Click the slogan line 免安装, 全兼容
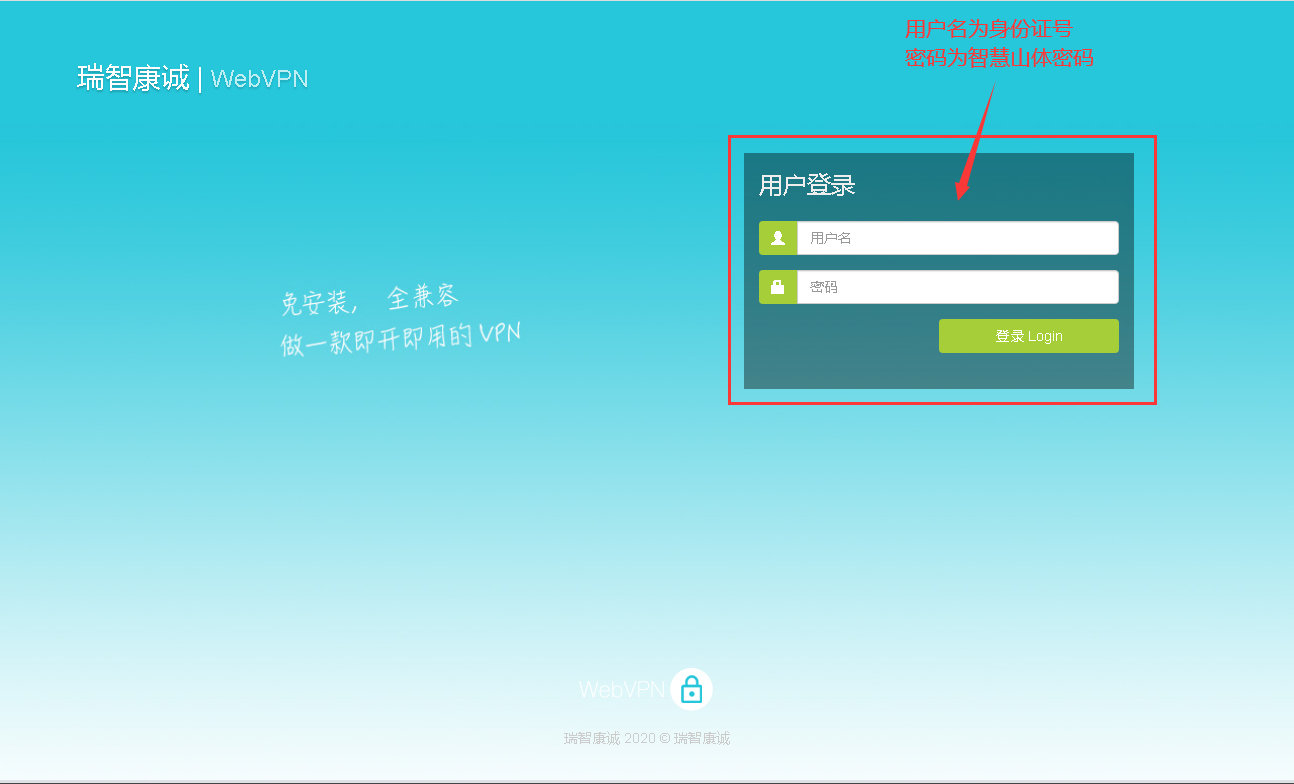 coord(369,299)
